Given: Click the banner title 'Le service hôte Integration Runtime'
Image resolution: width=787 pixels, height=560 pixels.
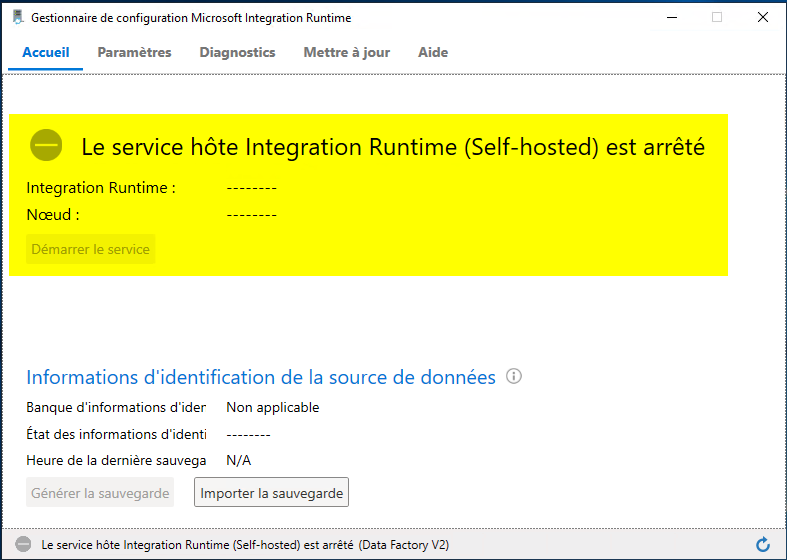Looking at the screenshot, I should 393,147.
